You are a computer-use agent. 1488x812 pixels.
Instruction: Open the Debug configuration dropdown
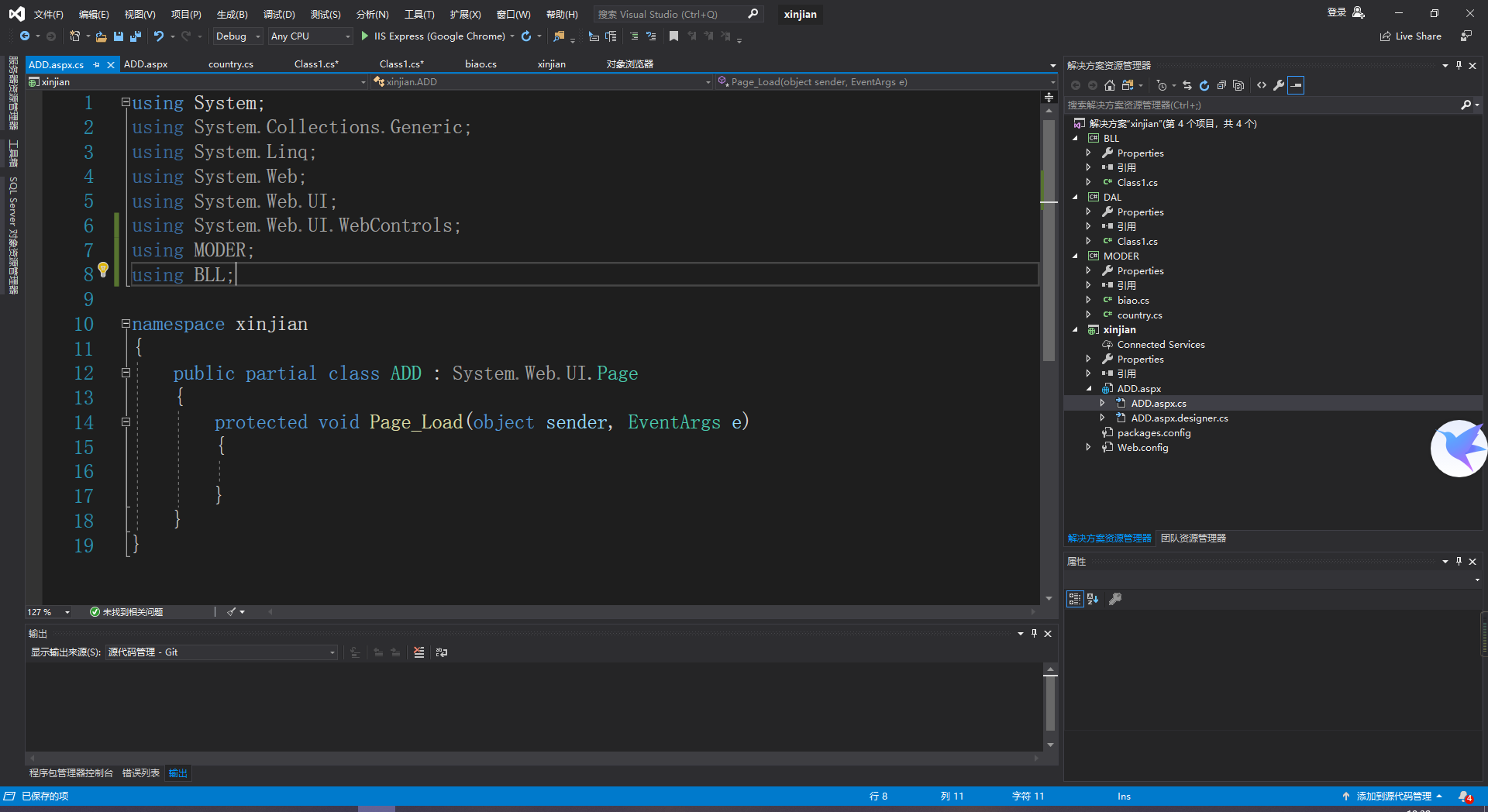pos(238,36)
